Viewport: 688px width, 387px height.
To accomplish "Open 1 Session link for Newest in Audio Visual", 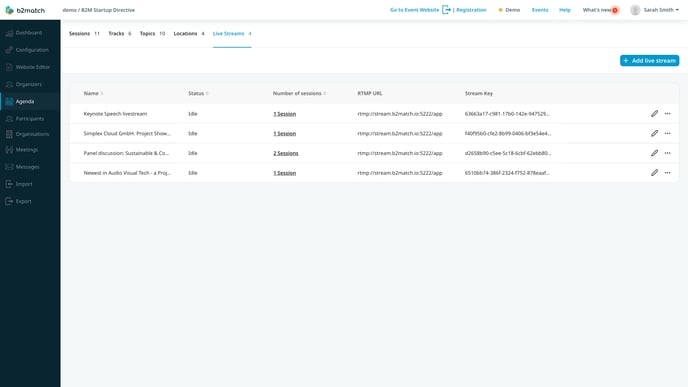I will click(284, 173).
